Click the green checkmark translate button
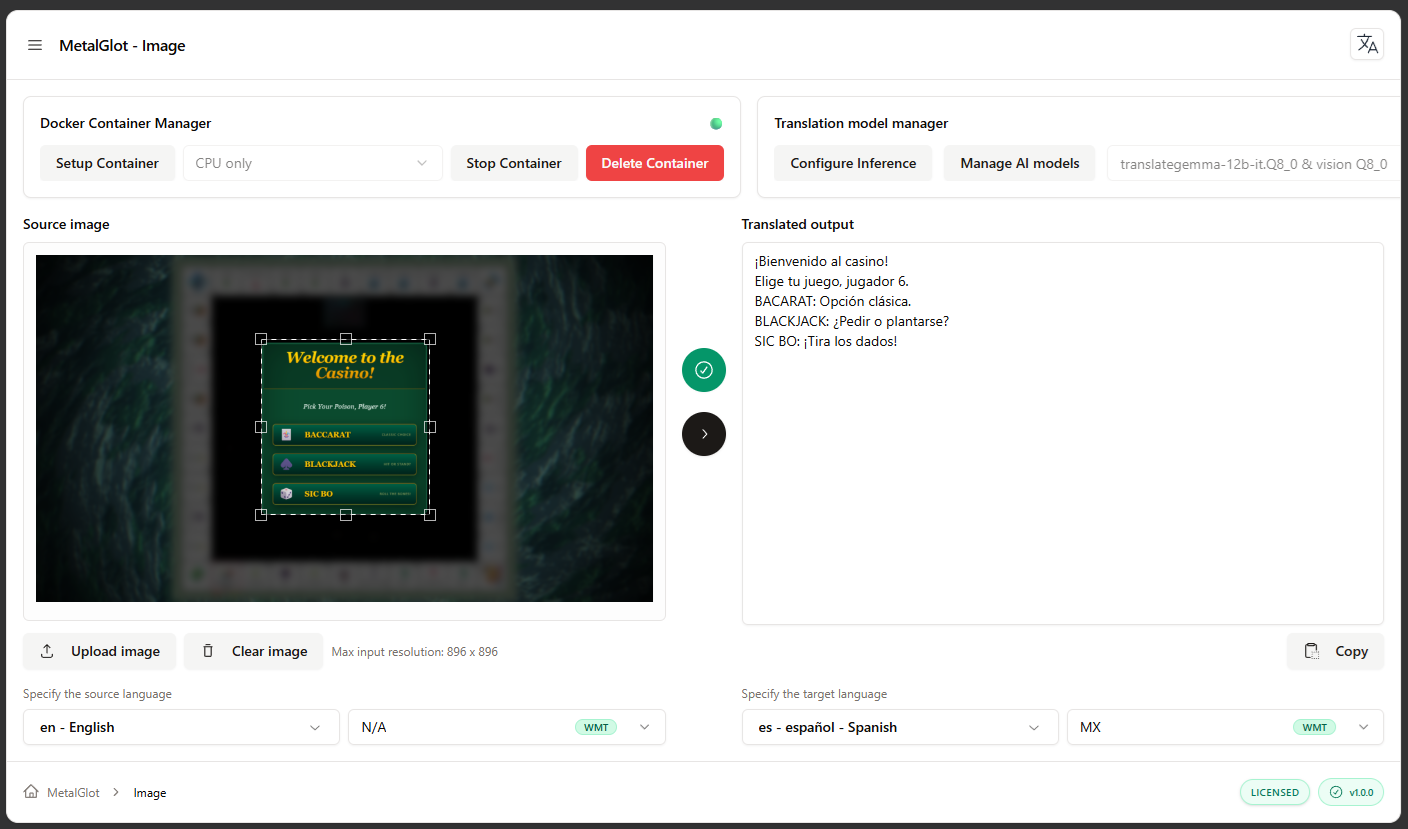The width and height of the screenshot is (1408, 829). coord(704,370)
